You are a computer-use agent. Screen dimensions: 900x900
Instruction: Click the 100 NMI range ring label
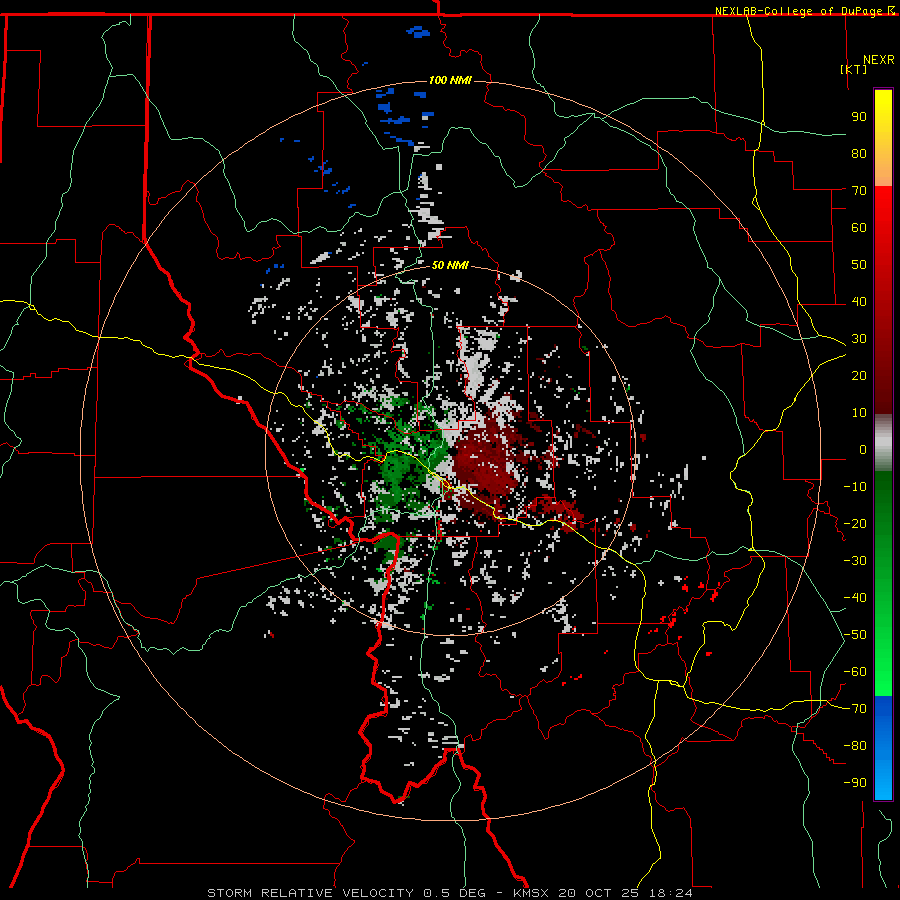[449, 80]
